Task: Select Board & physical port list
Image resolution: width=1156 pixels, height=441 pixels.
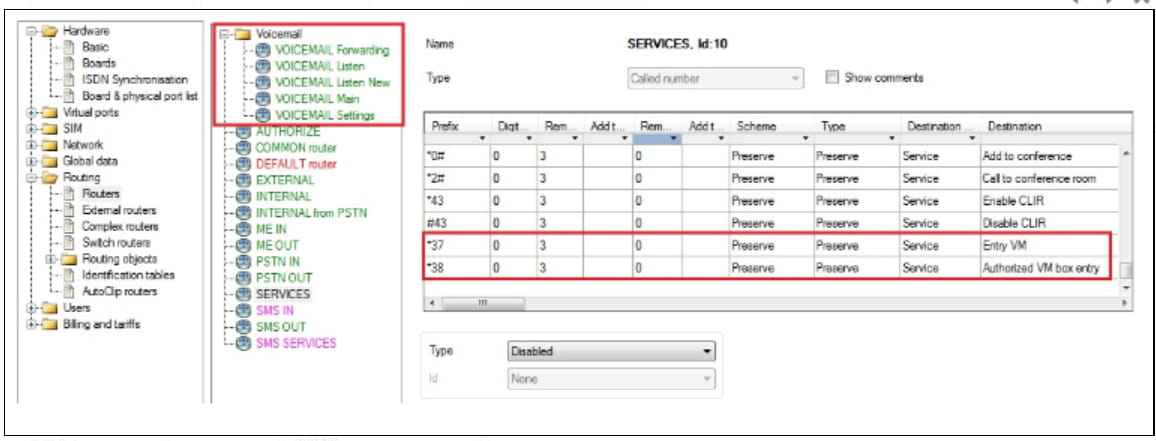Action: (140, 96)
